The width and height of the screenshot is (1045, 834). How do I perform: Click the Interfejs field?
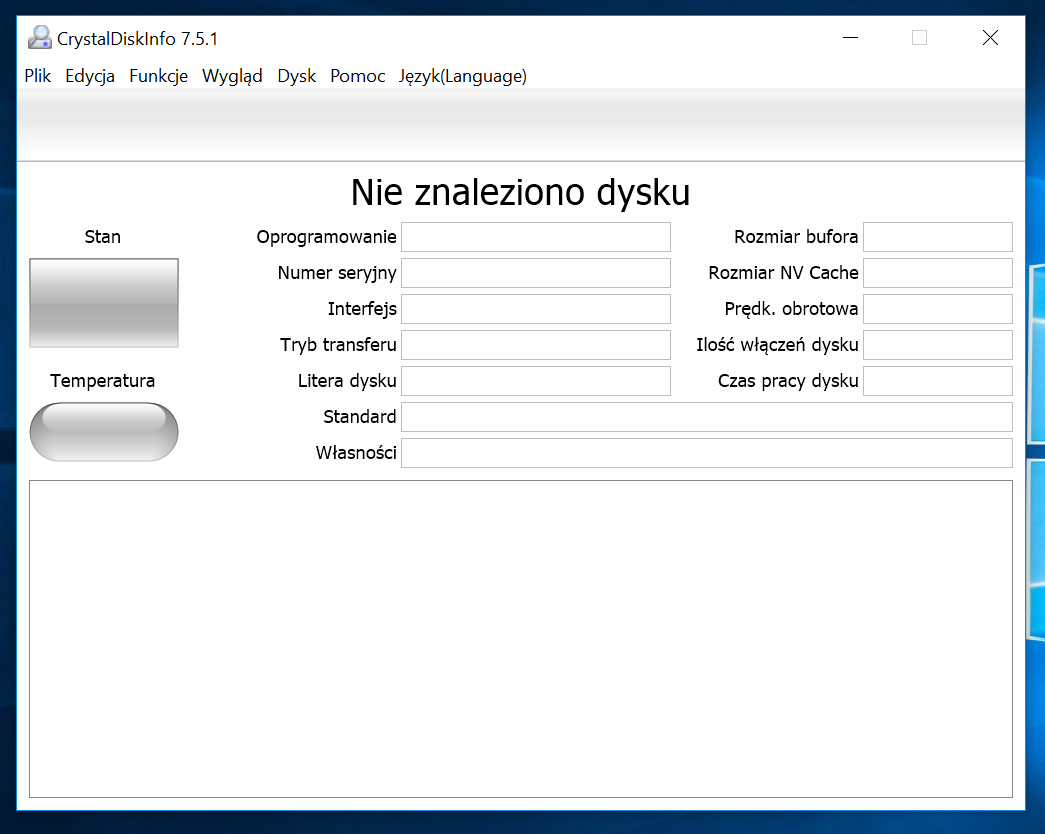point(535,308)
